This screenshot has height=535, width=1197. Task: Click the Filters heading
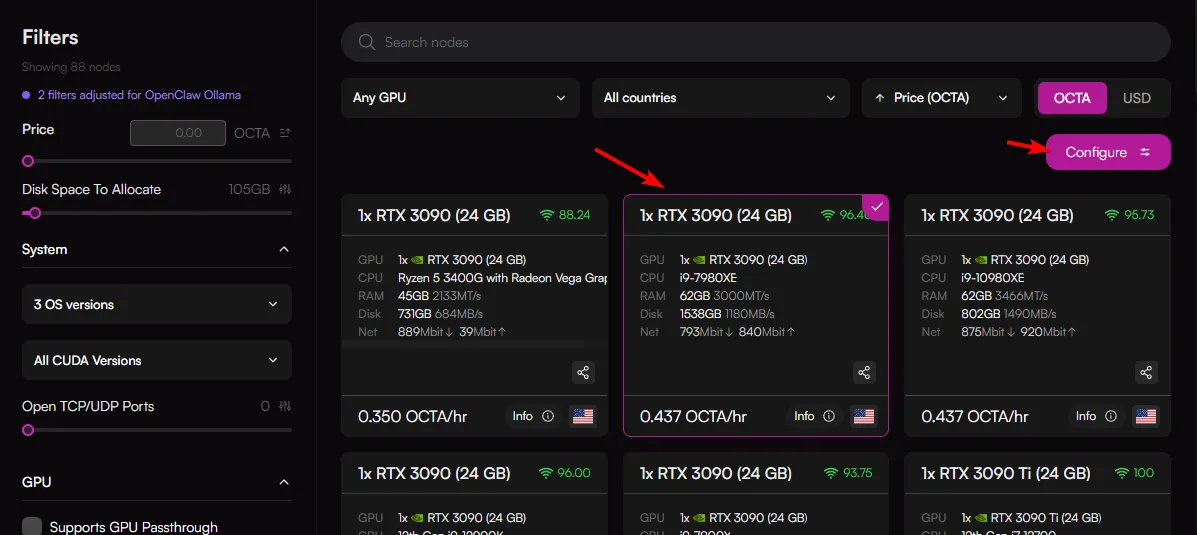pos(50,37)
